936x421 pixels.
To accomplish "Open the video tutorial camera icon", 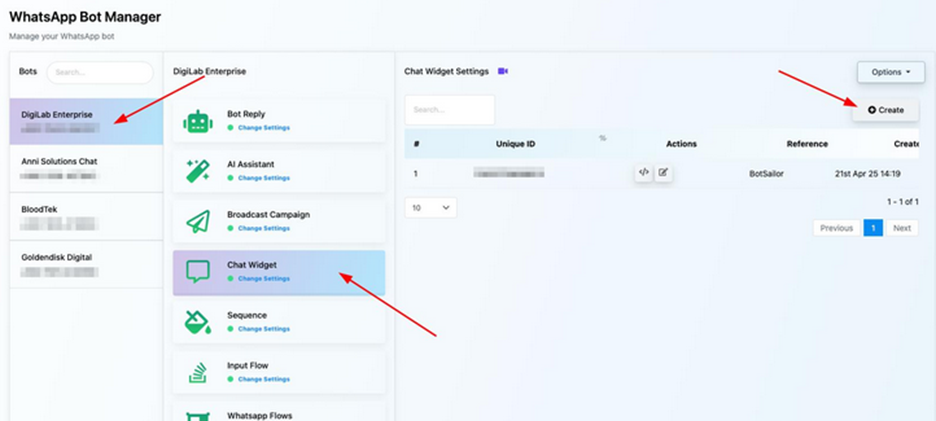I will click(503, 72).
